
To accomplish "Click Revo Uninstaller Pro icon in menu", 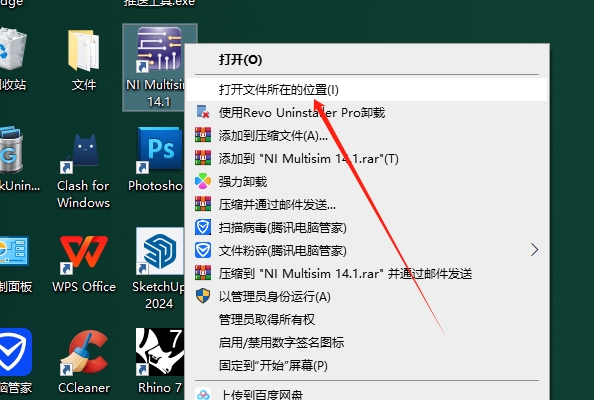I will point(203,112).
